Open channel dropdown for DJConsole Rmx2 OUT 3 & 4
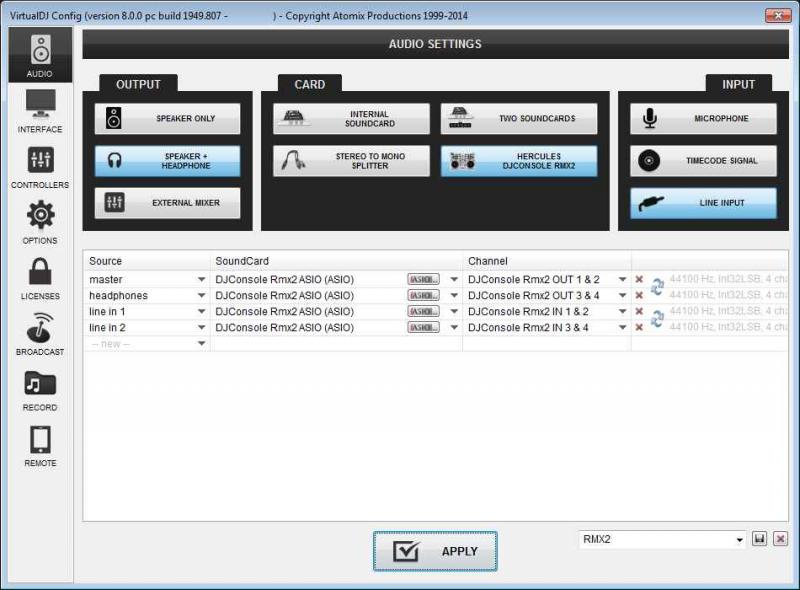The width and height of the screenshot is (800, 590). pyautogui.click(x=622, y=296)
